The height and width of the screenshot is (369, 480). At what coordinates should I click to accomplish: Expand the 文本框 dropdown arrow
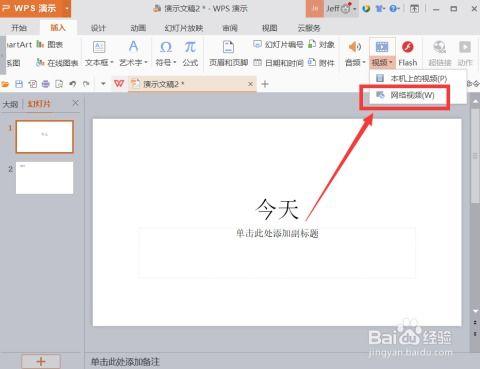click(112, 62)
